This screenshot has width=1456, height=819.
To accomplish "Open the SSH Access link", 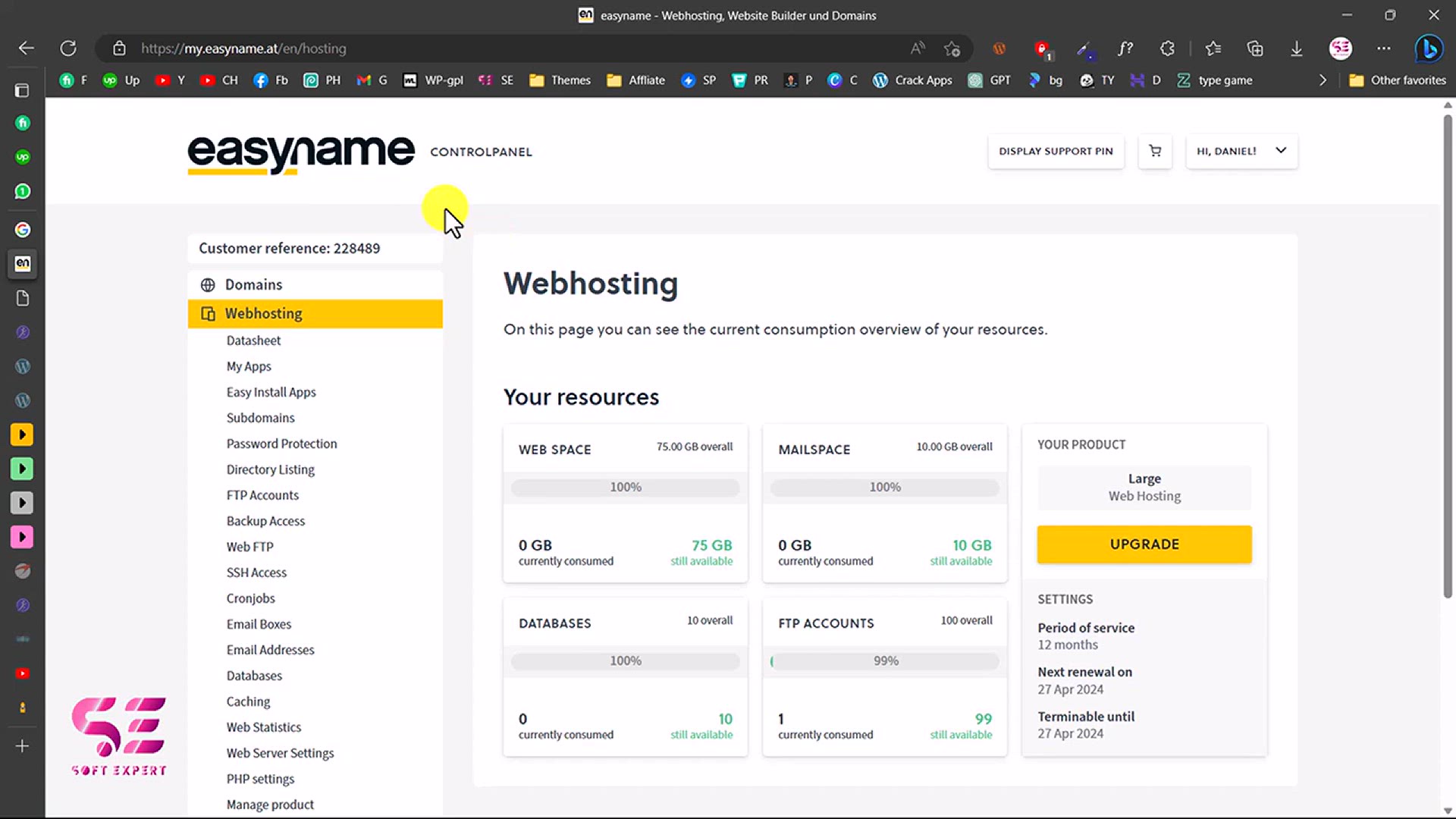I will coord(256,573).
